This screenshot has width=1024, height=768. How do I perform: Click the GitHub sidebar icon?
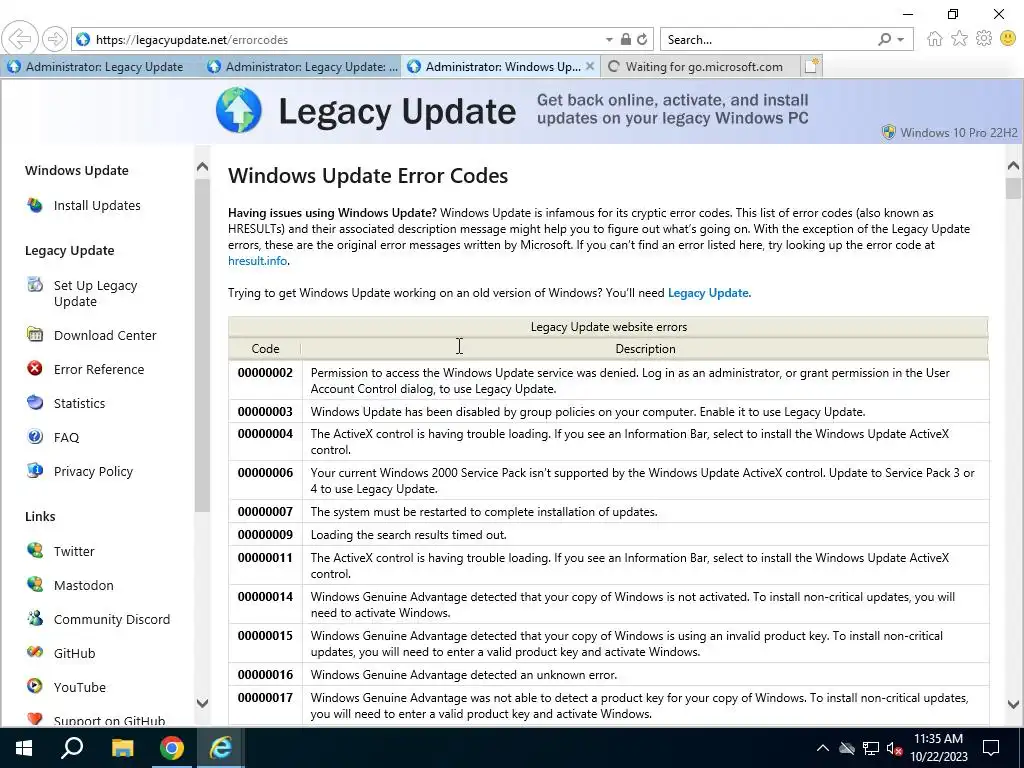pyautogui.click(x=35, y=652)
